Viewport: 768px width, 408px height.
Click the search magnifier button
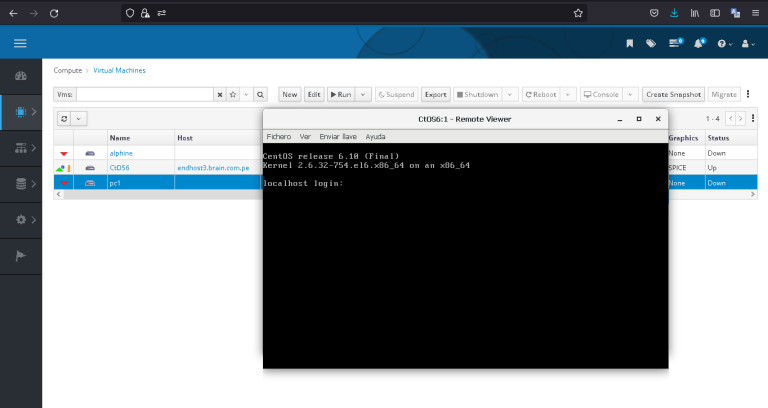[x=260, y=94]
